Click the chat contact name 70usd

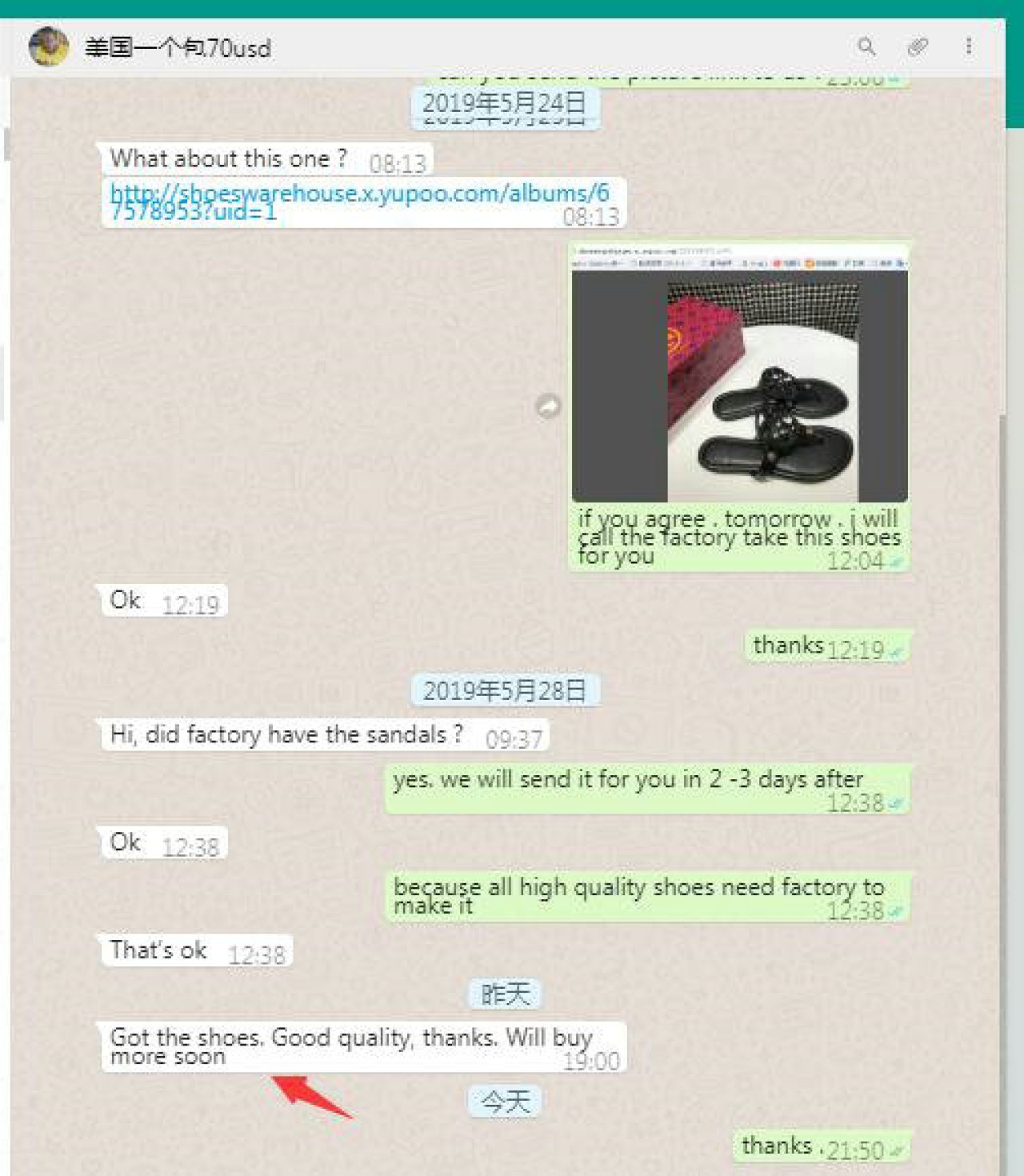[x=178, y=48]
